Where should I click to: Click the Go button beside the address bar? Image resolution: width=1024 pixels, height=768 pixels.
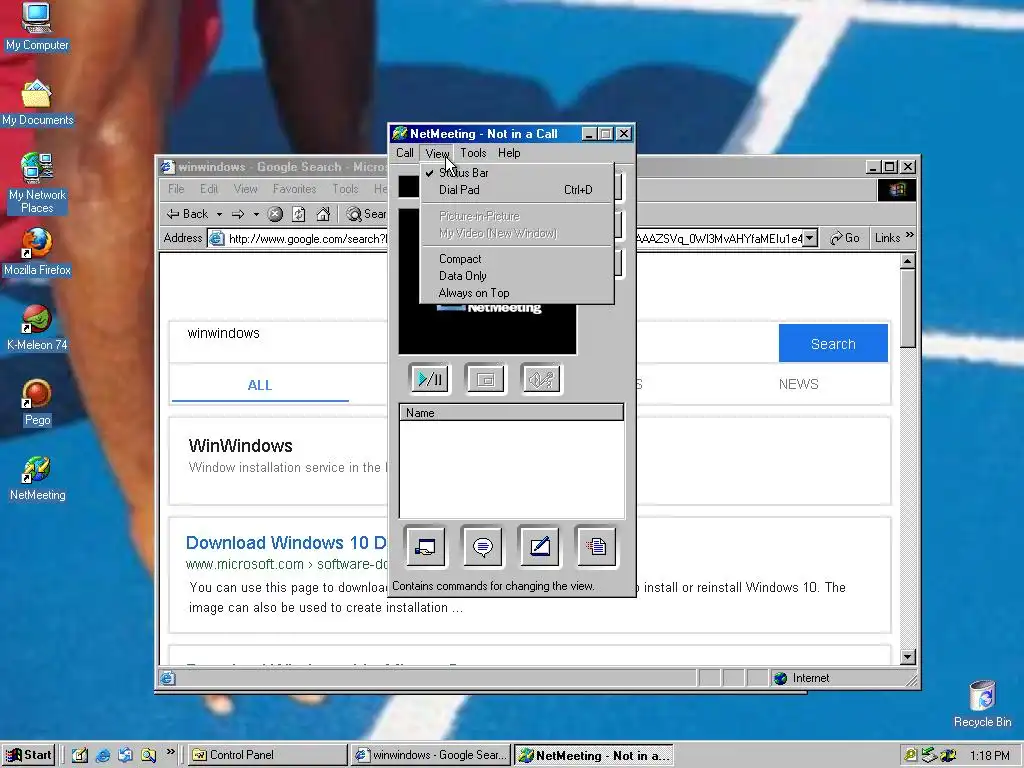pyautogui.click(x=845, y=238)
